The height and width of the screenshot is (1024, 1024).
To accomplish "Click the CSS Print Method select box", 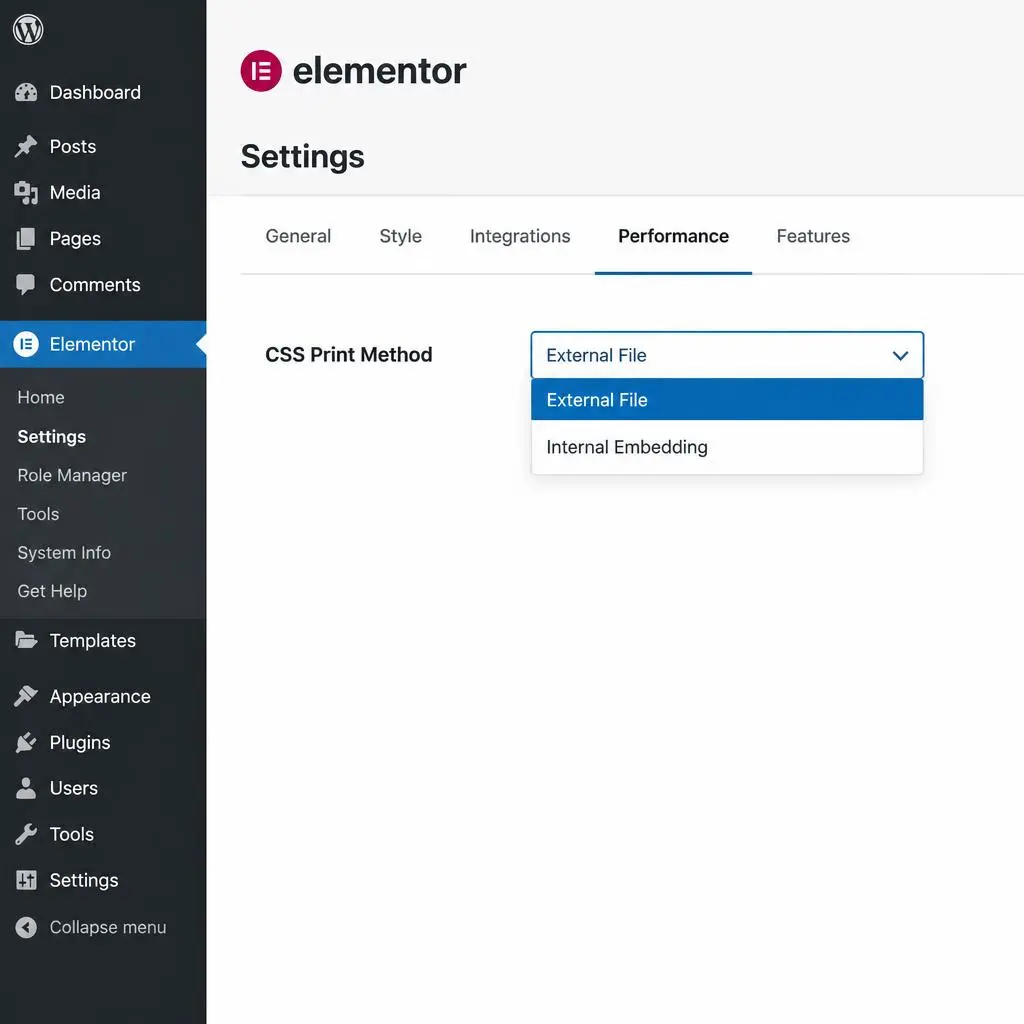I will pos(727,355).
